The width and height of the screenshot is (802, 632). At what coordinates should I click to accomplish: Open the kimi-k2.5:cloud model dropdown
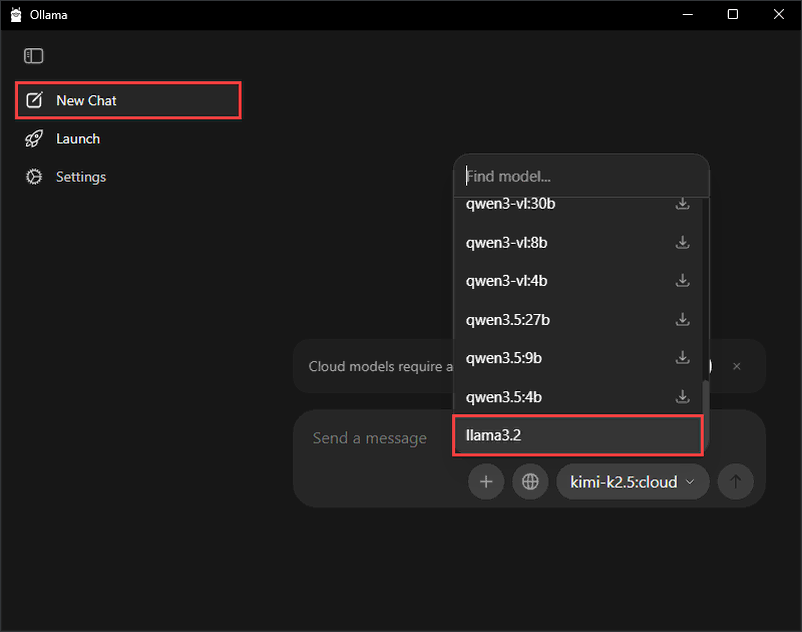(x=633, y=482)
